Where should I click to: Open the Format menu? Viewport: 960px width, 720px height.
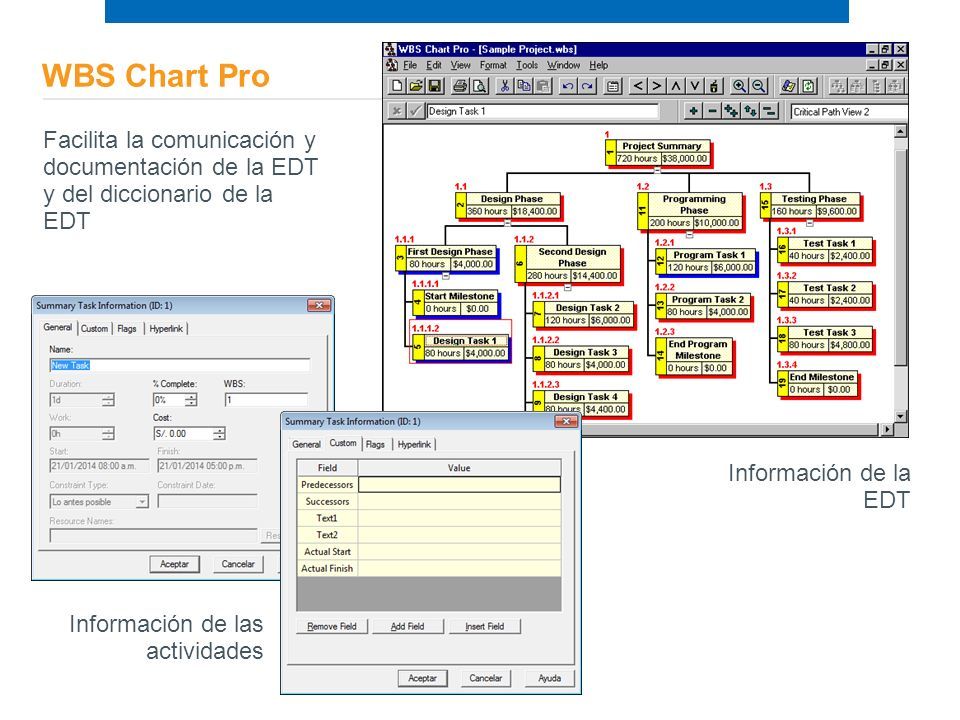coord(493,65)
